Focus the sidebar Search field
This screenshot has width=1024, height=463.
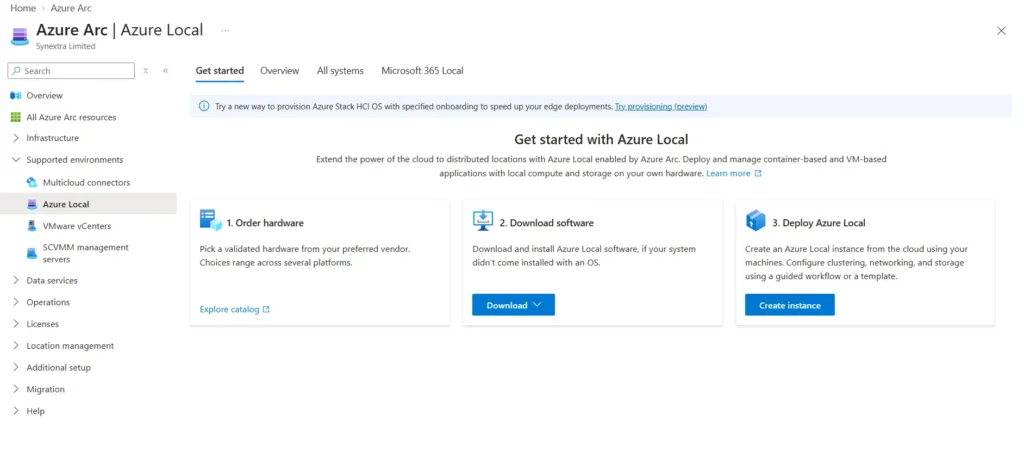point(71,71)
